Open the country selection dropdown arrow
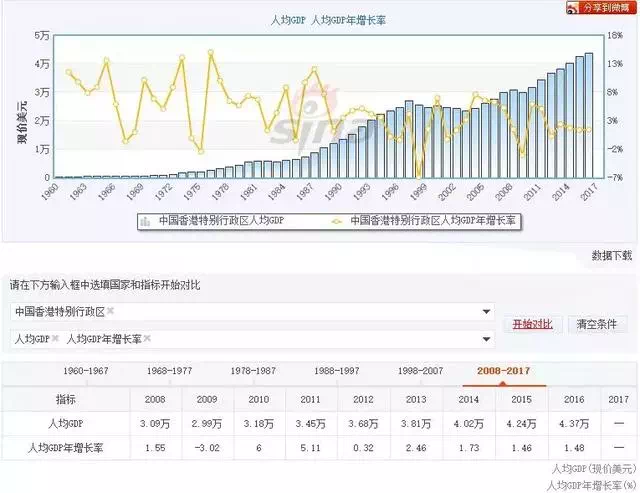Viewport: 640px width, 493px height. tap(486, 312)
